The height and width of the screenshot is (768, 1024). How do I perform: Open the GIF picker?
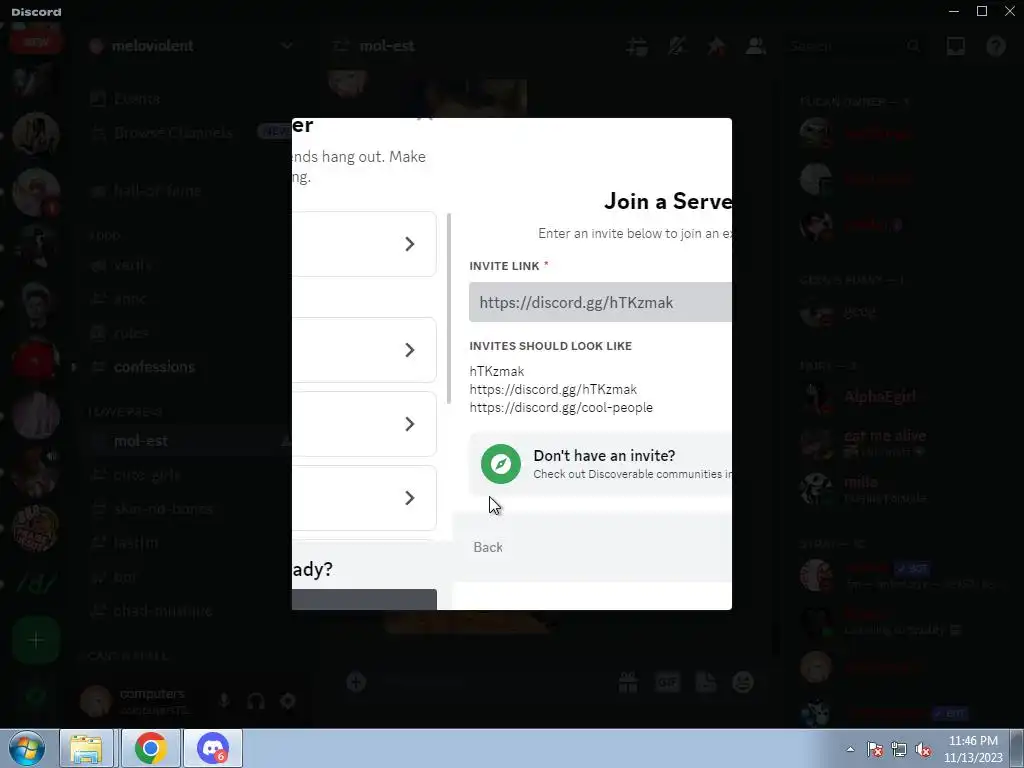pos(667,682)
